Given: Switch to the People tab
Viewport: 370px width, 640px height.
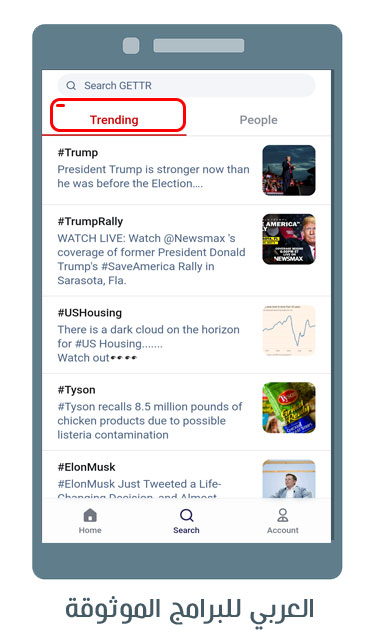Looking at the screenshot, I should click(258, 120).
